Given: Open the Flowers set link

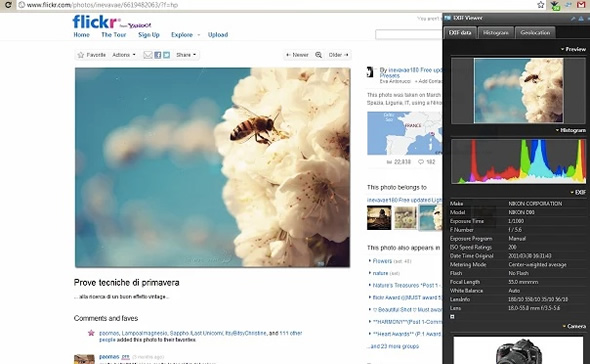Looking at the screenshot, I should pyautogui.click(x=382, y=261).
